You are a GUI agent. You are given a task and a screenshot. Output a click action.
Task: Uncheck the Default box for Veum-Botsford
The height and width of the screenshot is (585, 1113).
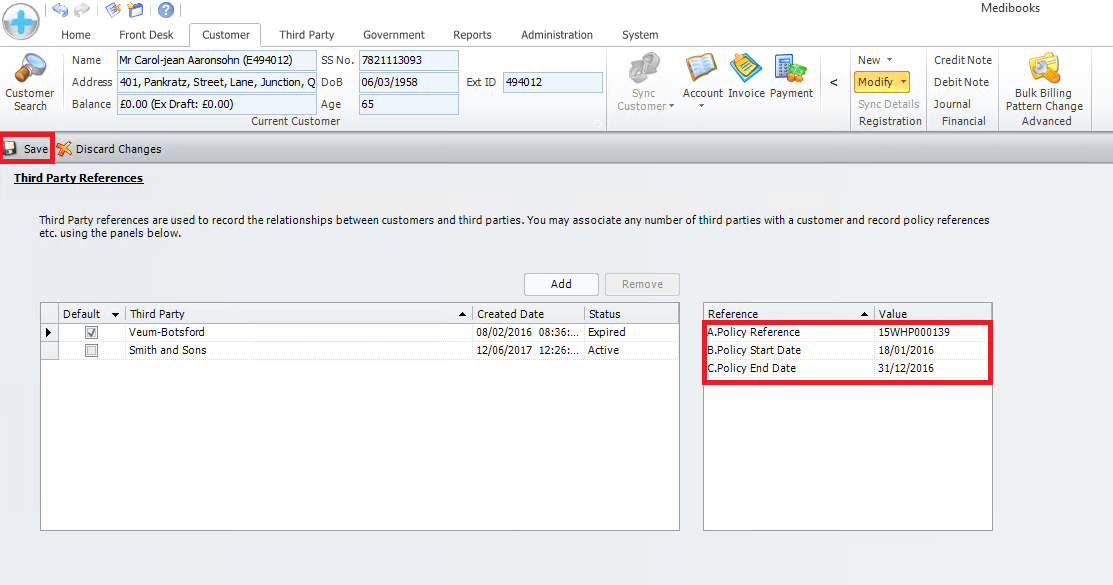coord(91,332)
